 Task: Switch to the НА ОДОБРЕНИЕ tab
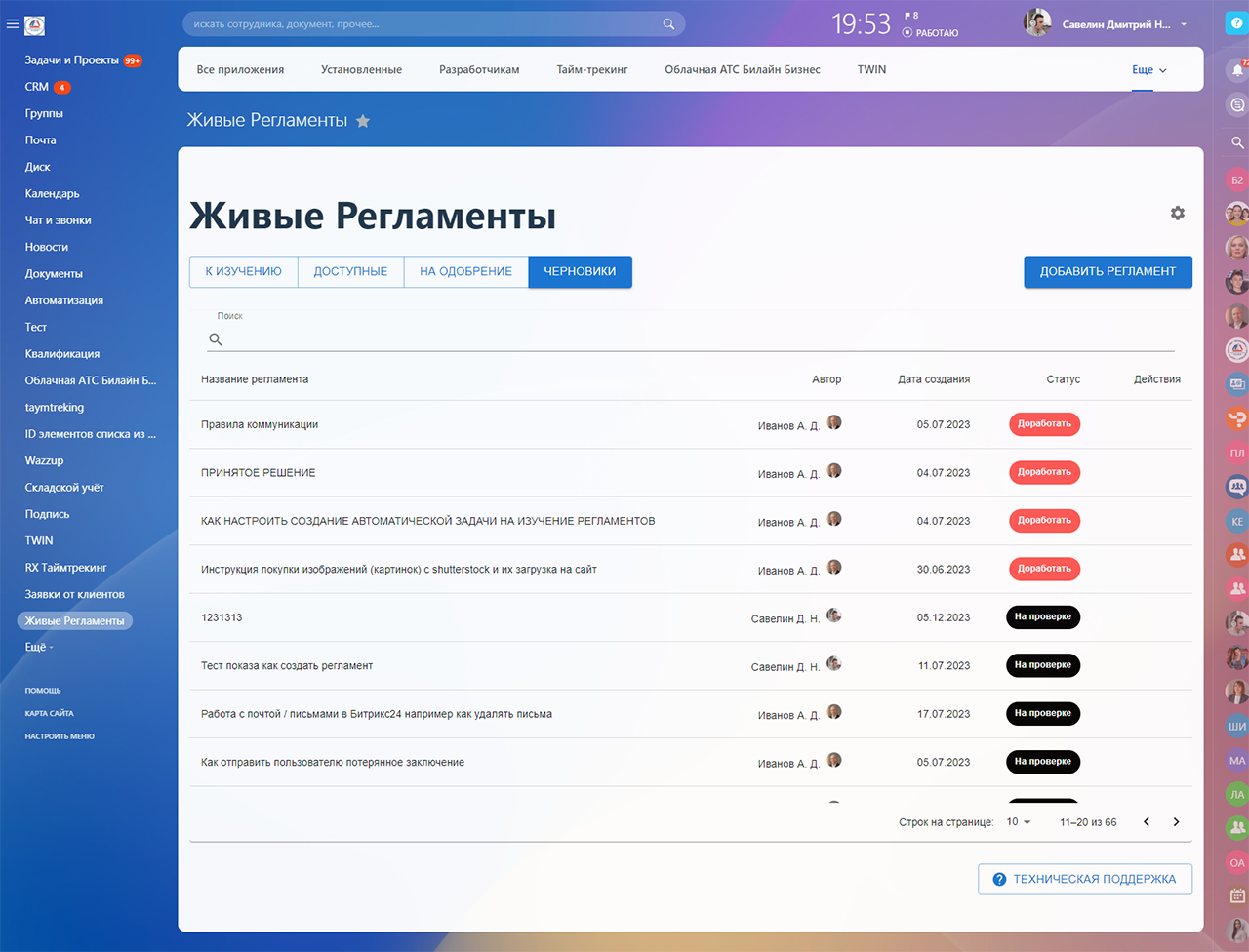[x=466, y=272]
